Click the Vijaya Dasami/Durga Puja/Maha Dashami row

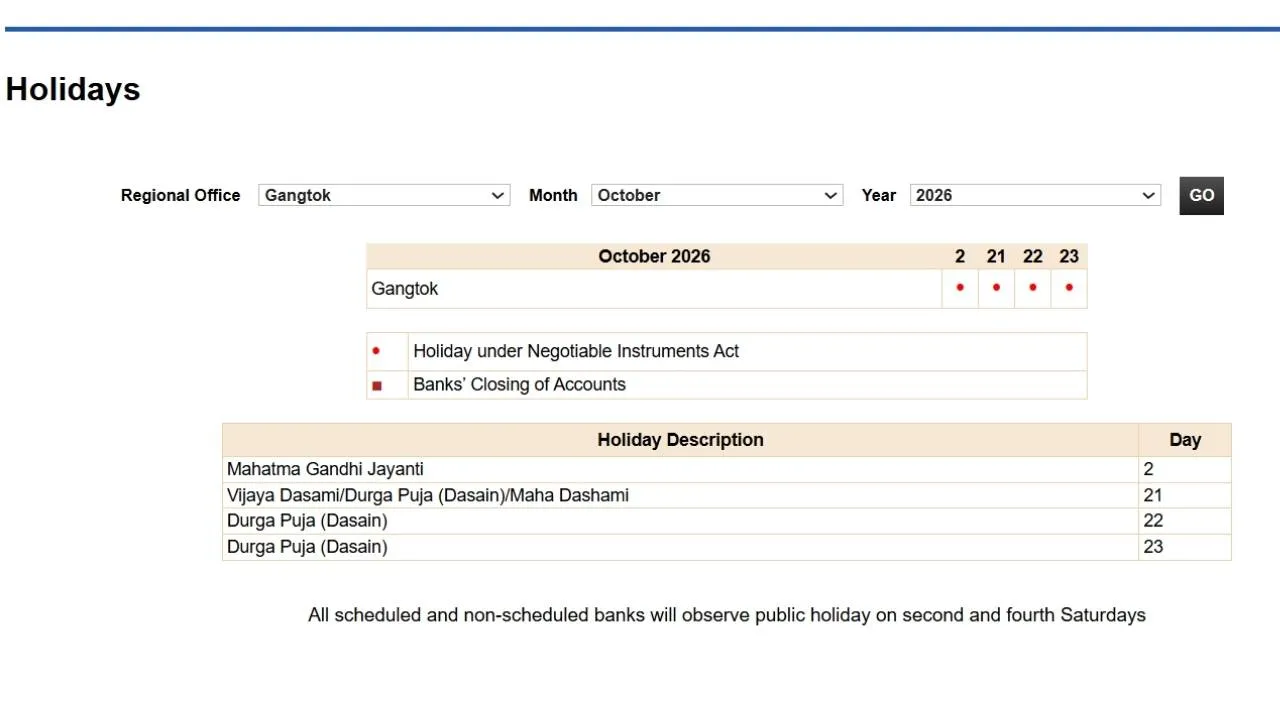point(727,495)
